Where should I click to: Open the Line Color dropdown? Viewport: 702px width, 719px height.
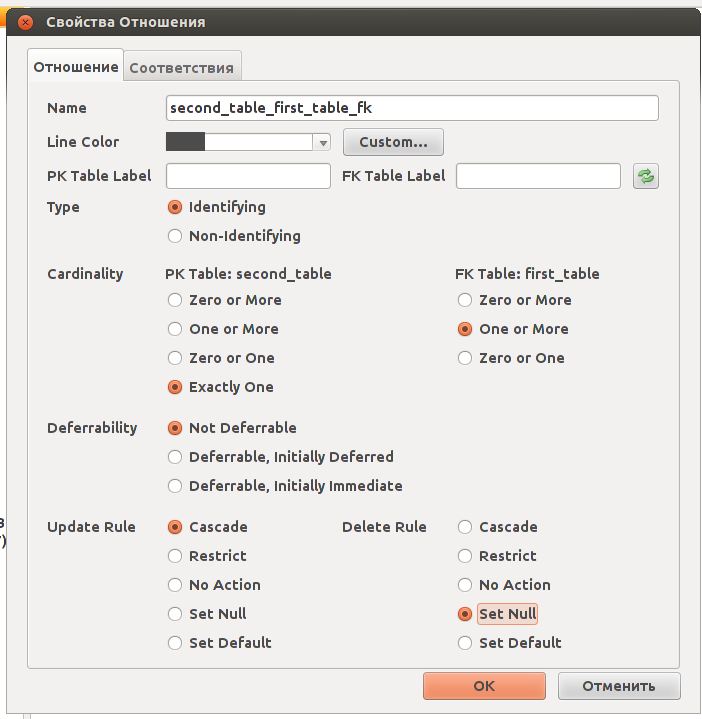323,143
